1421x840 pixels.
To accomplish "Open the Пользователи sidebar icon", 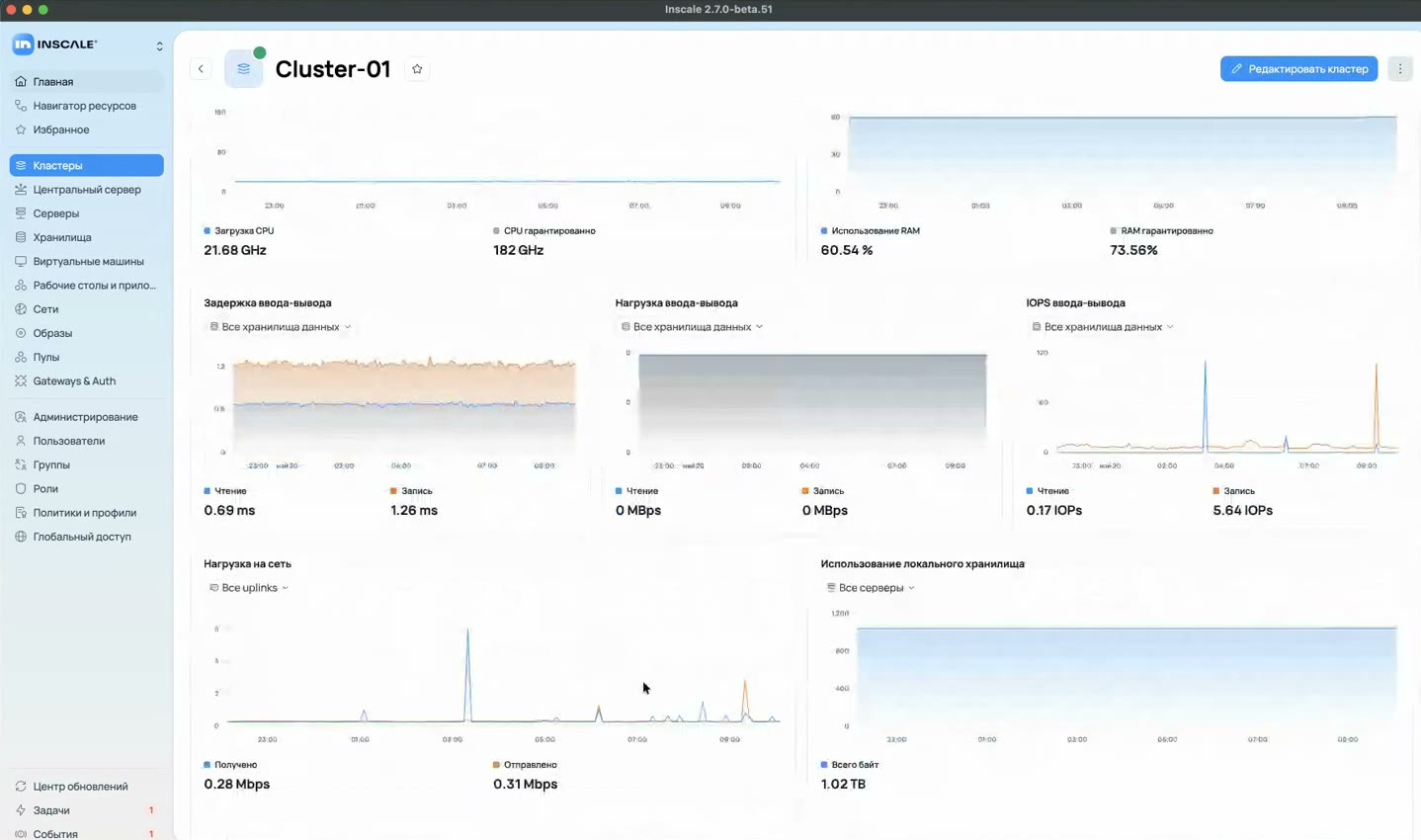I will [21, 441].
